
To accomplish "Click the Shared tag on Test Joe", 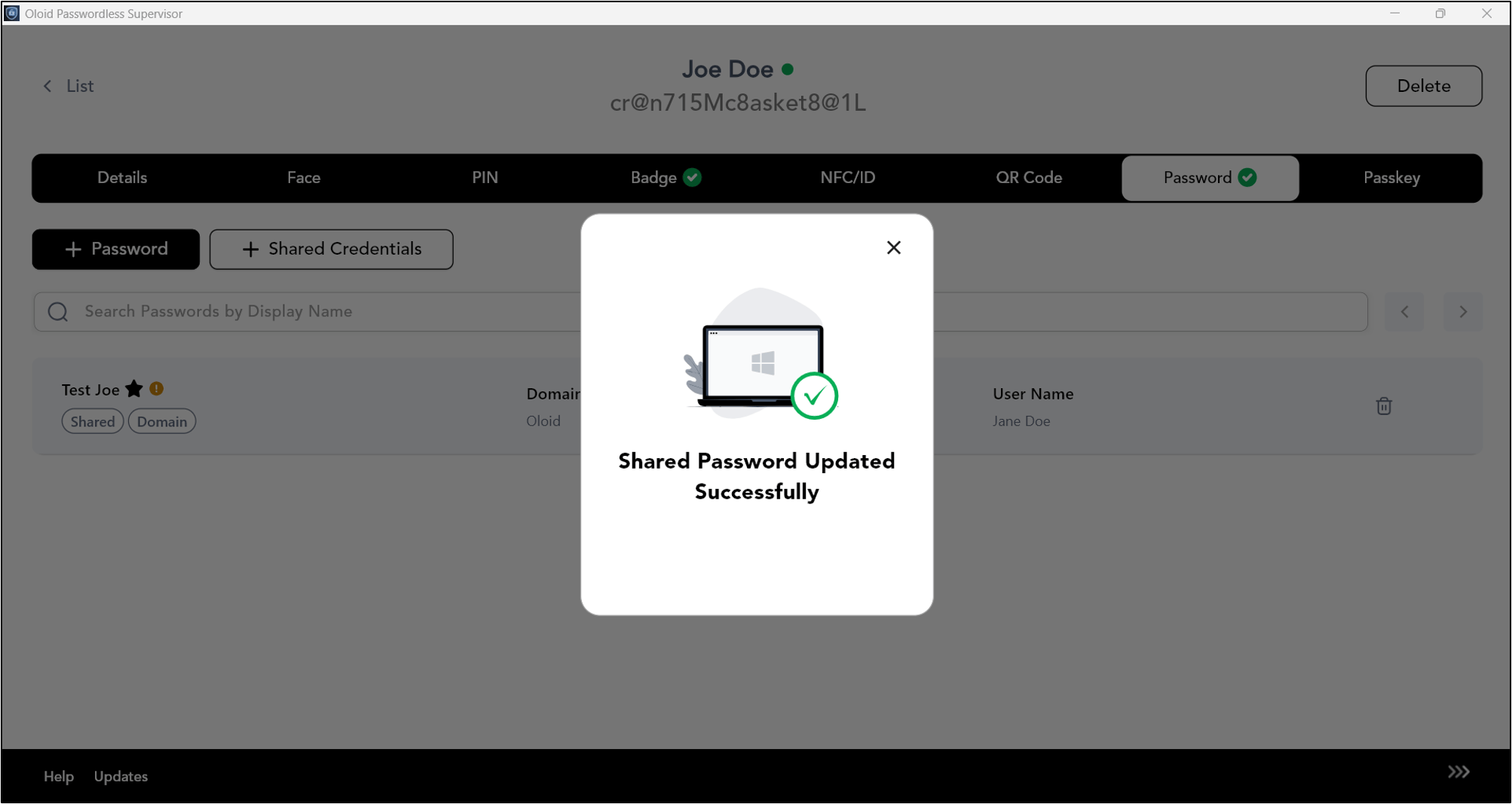I will point(93,421).
